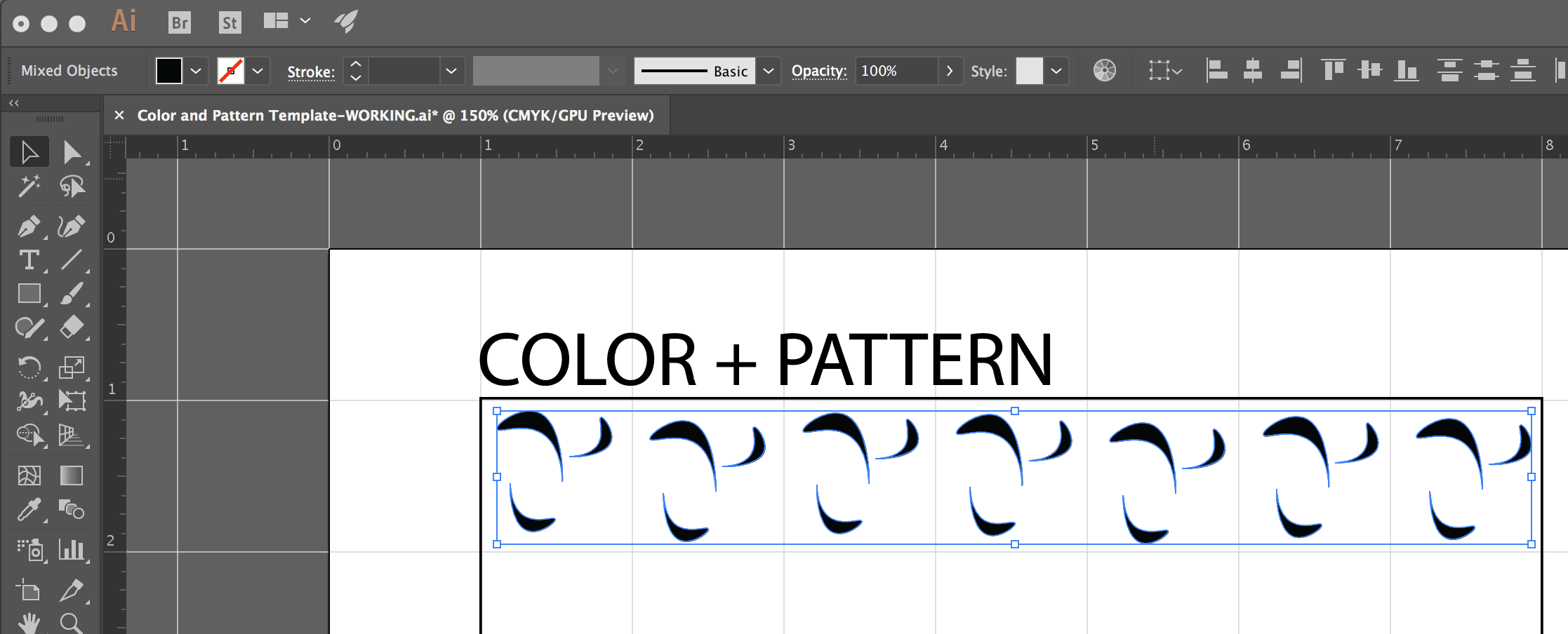This screenshot has height=634, width=1568.
Task: Select the Magic Wand tool
Action: 29,187
